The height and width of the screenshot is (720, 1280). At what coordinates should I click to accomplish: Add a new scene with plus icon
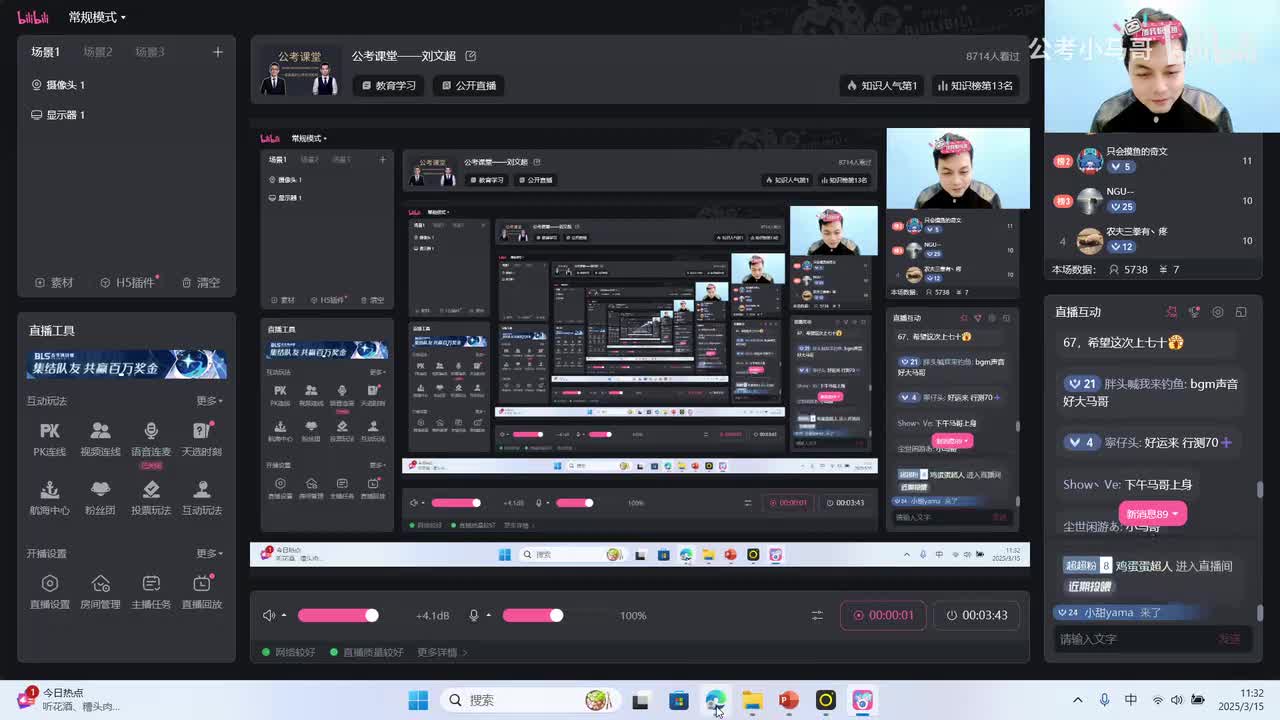pyautogui.click(x=218, y=52)
